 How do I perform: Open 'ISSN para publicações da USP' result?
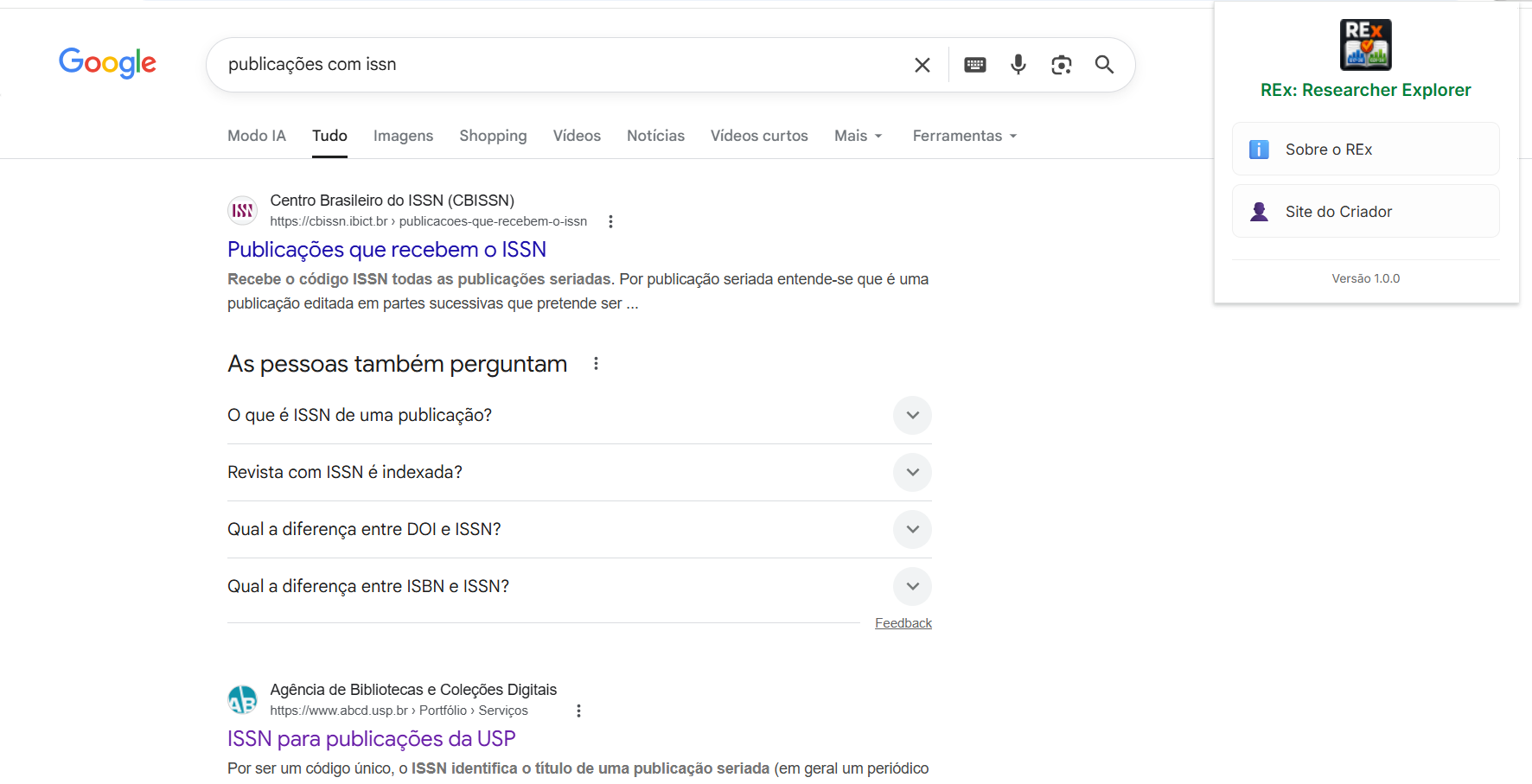click(x=371, y=739)
